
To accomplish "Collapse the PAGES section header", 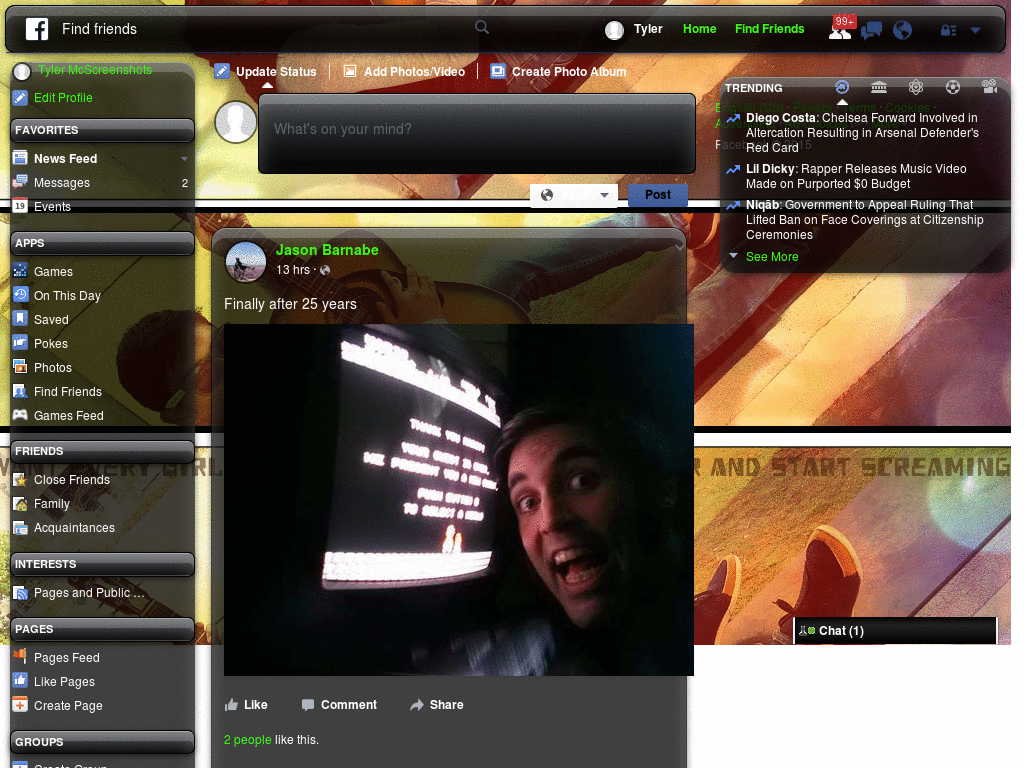I will click(x=103, y=630).
